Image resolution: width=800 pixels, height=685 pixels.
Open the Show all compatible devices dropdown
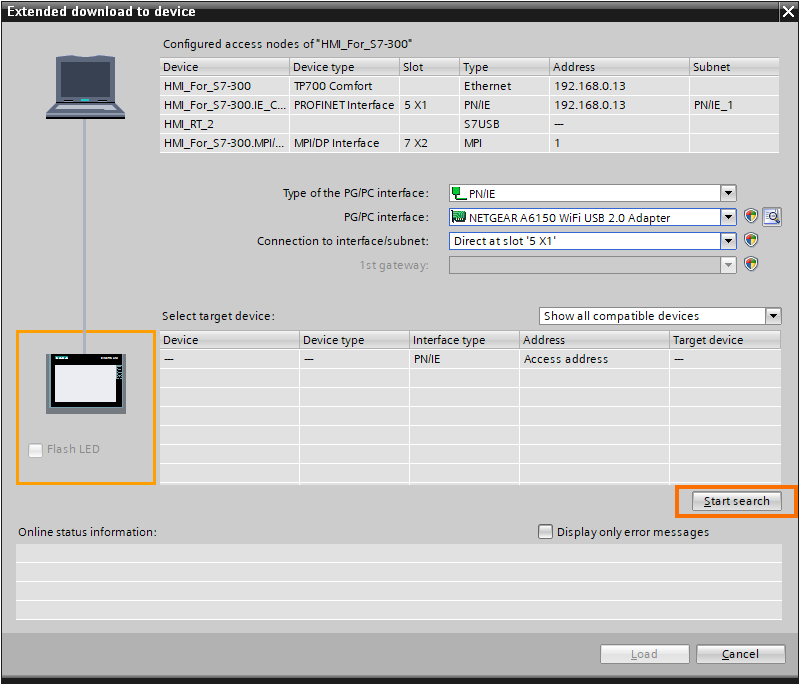click(x=772, y=315)
